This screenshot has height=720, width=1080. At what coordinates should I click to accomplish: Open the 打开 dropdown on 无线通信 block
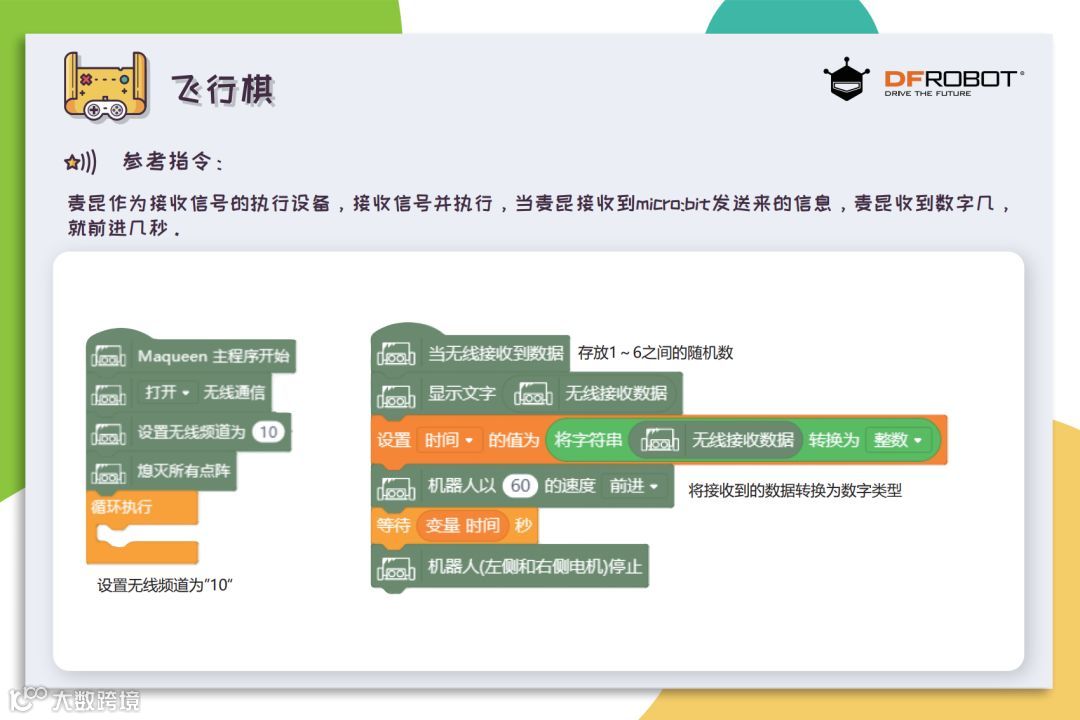tap(167, 392)
